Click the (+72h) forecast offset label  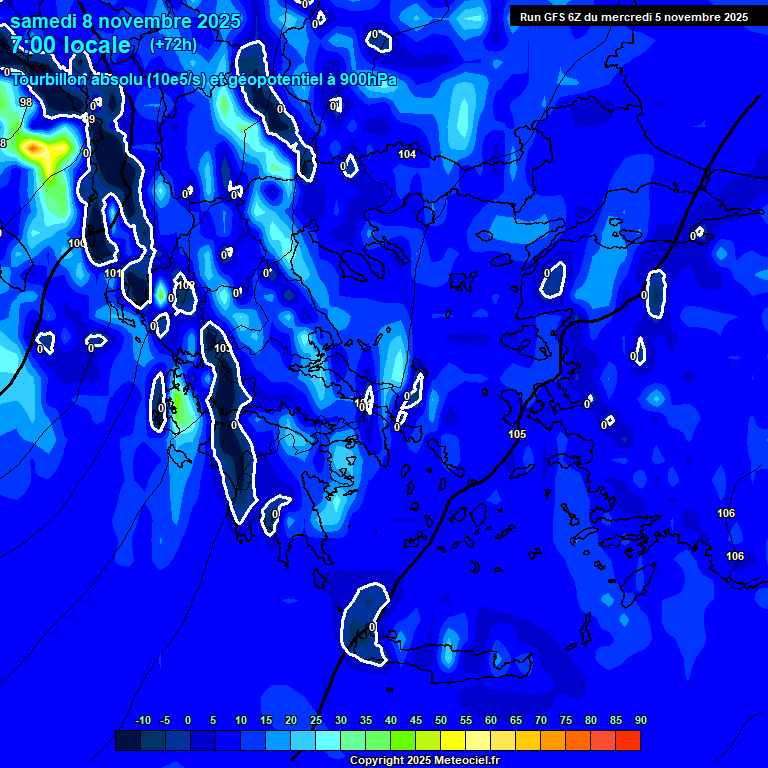(173, 45)
